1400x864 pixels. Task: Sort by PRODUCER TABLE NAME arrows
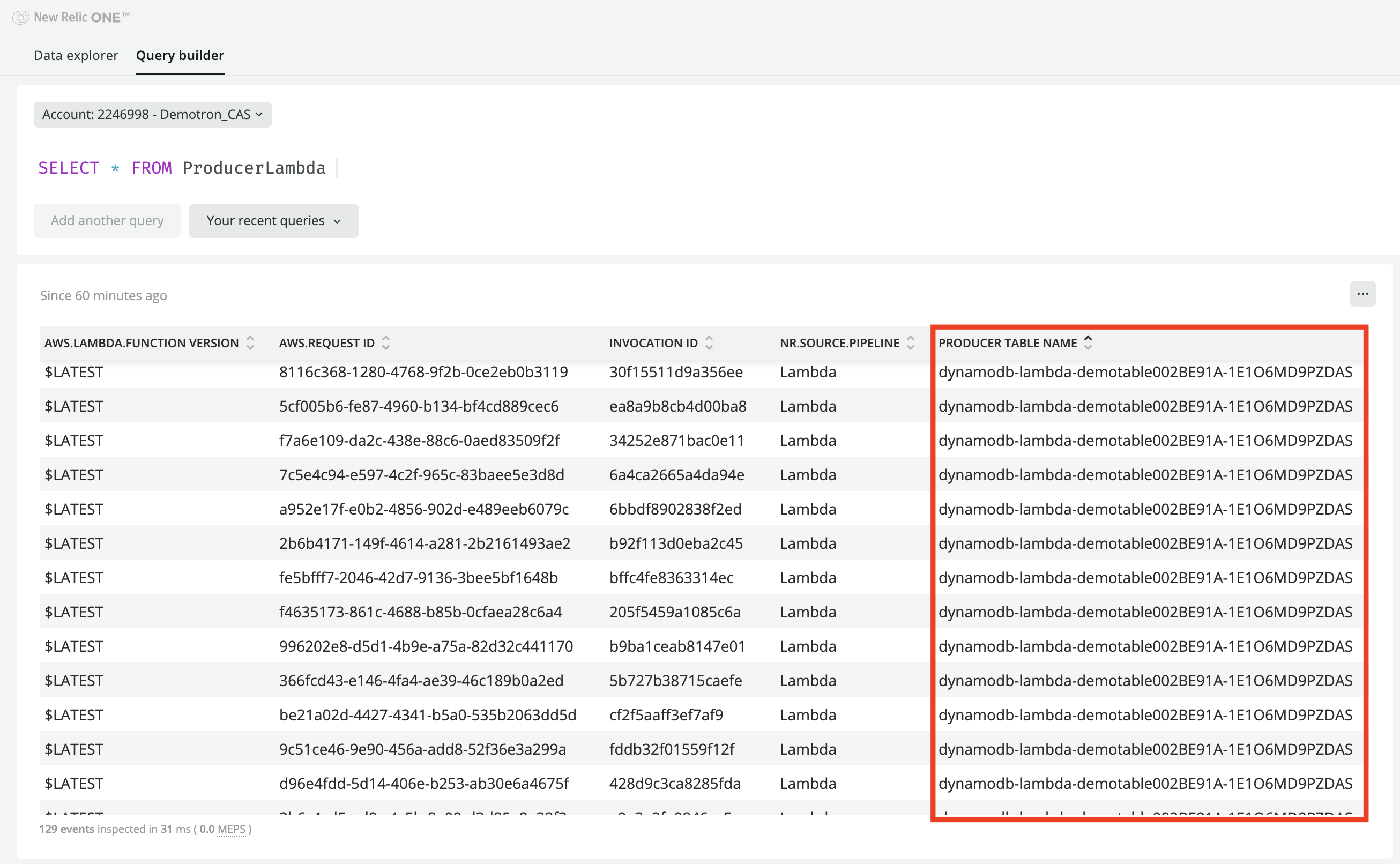click(1088, 343)
